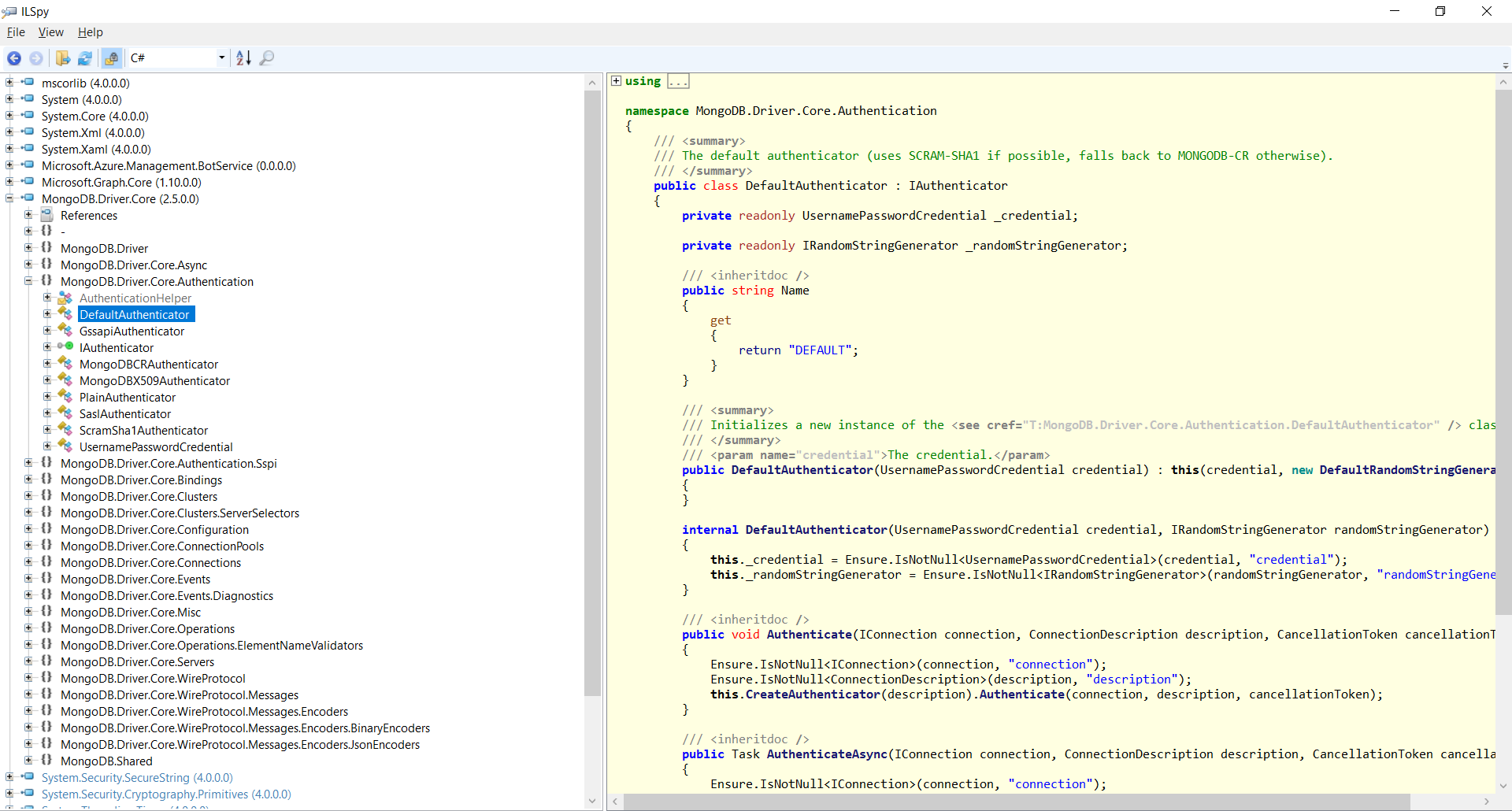Image resolution: width=1512 pixels, height=811 pixels.
Task: Click the MongoDB.Driver.Core.Events namespace icon
Action: [46, 579]
